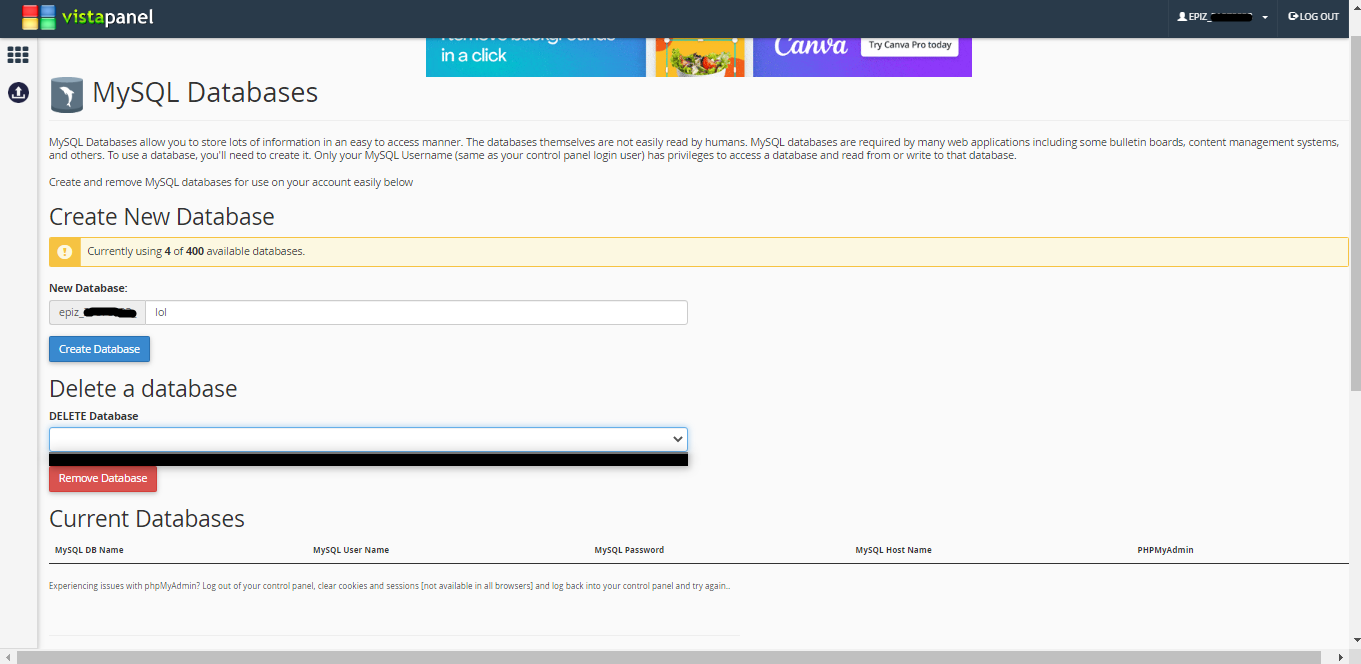Image resolution: width=1361 pixels, height=664 pixels.
Task: Click the EPIZ user account icon
Action: click(1184, 15)
